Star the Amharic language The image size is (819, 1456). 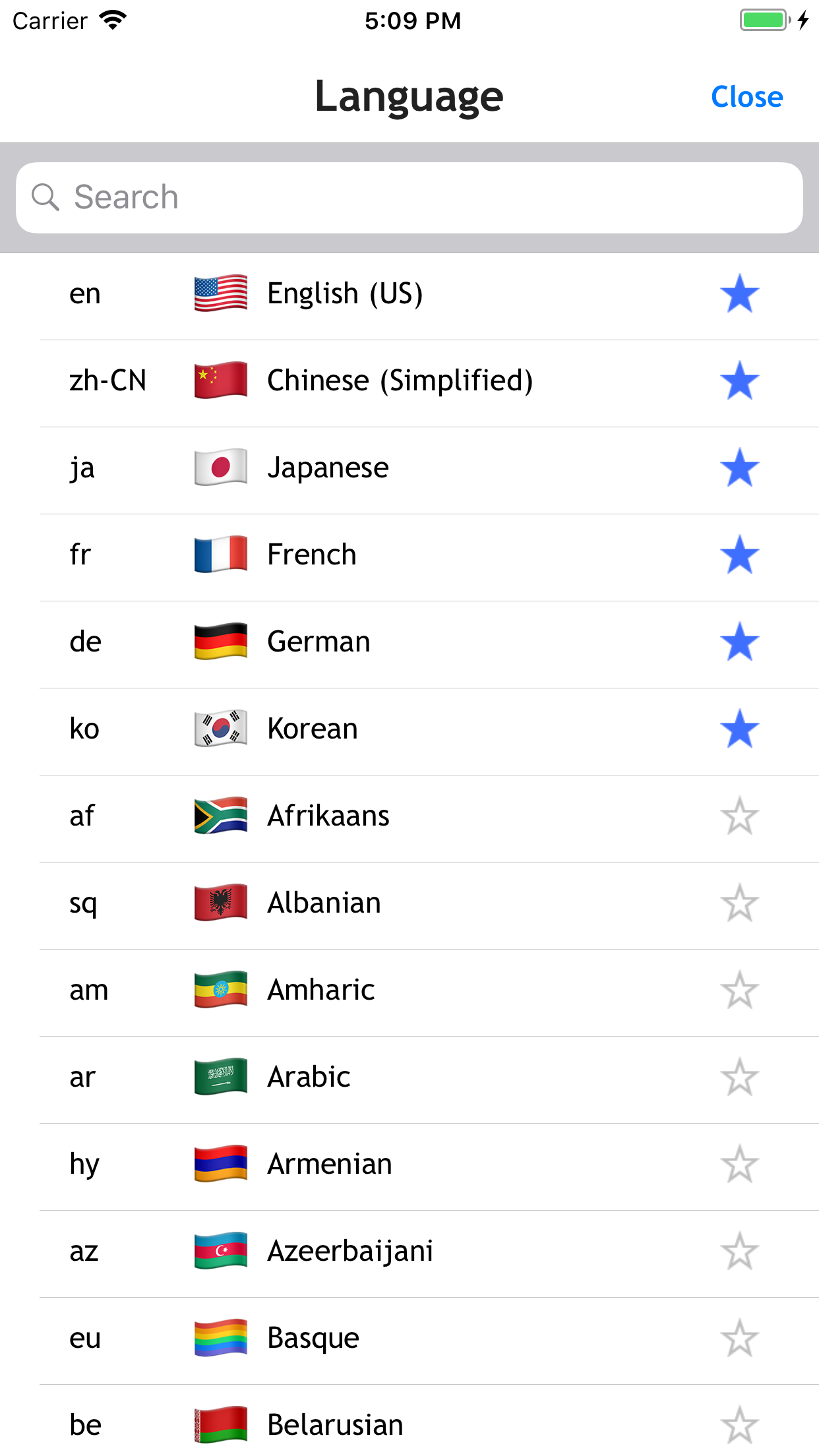tap(739, 990)
